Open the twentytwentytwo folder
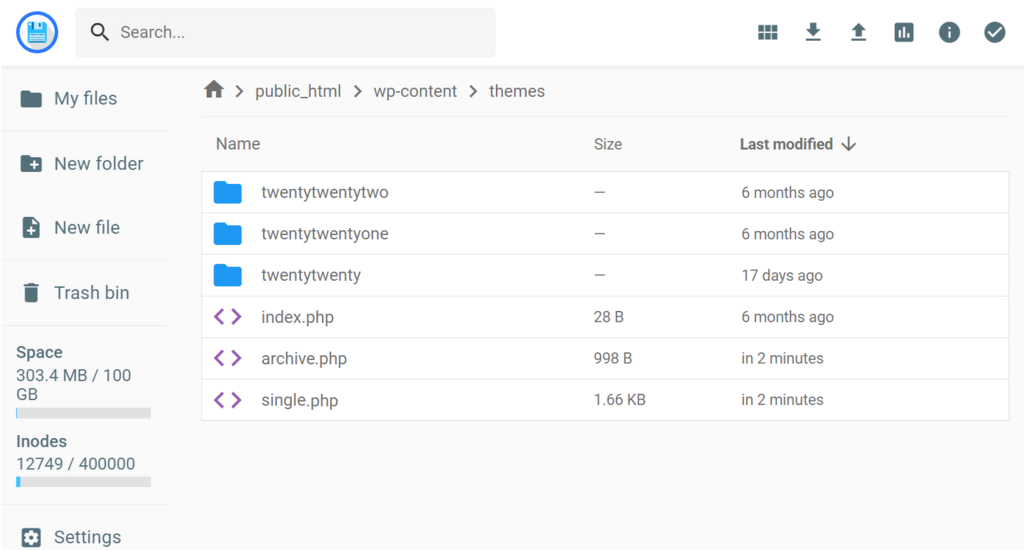This screenshot has width=1024, height=551. pyautogui.click(x=324, y=193)
